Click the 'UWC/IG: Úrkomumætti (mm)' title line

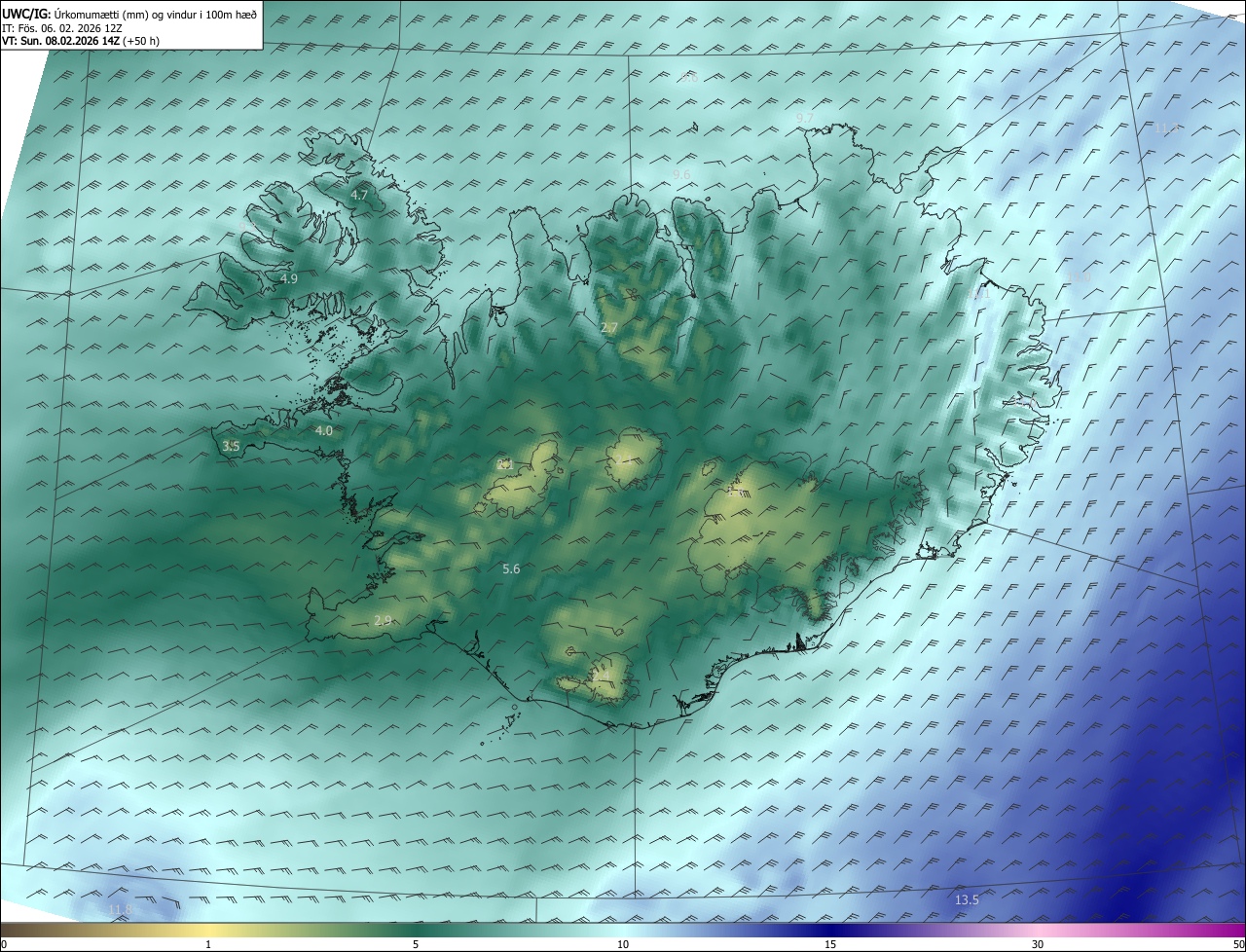[x=129, y=14]
